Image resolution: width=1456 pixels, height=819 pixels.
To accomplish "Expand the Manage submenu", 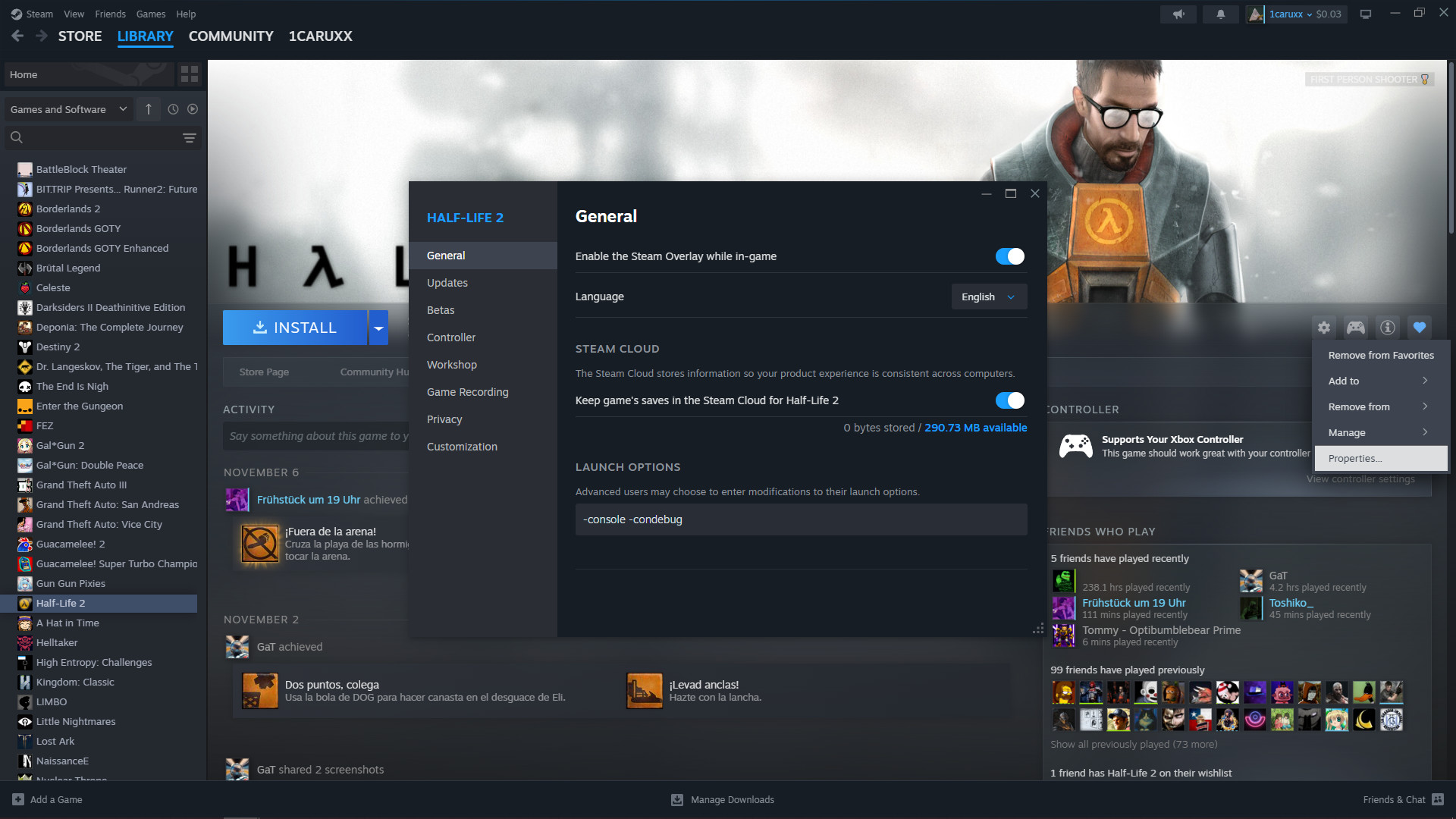I will pos(1380,432).
